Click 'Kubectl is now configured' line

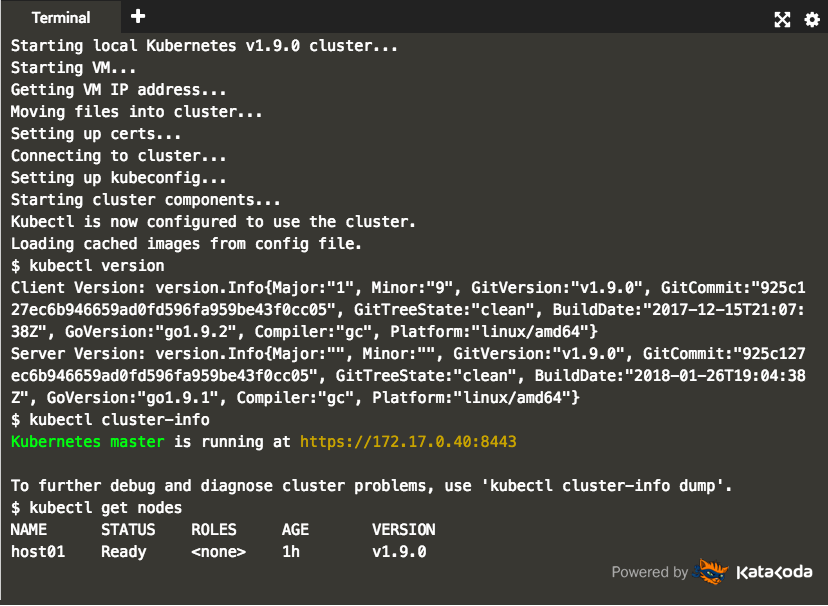213,222
